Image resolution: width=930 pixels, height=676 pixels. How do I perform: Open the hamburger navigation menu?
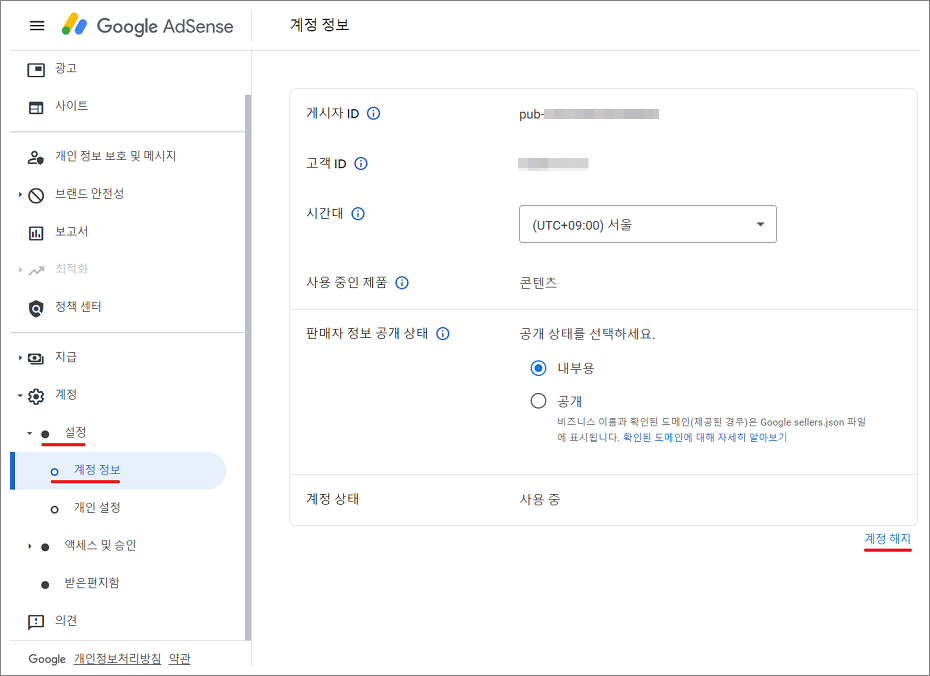(37, 26)
